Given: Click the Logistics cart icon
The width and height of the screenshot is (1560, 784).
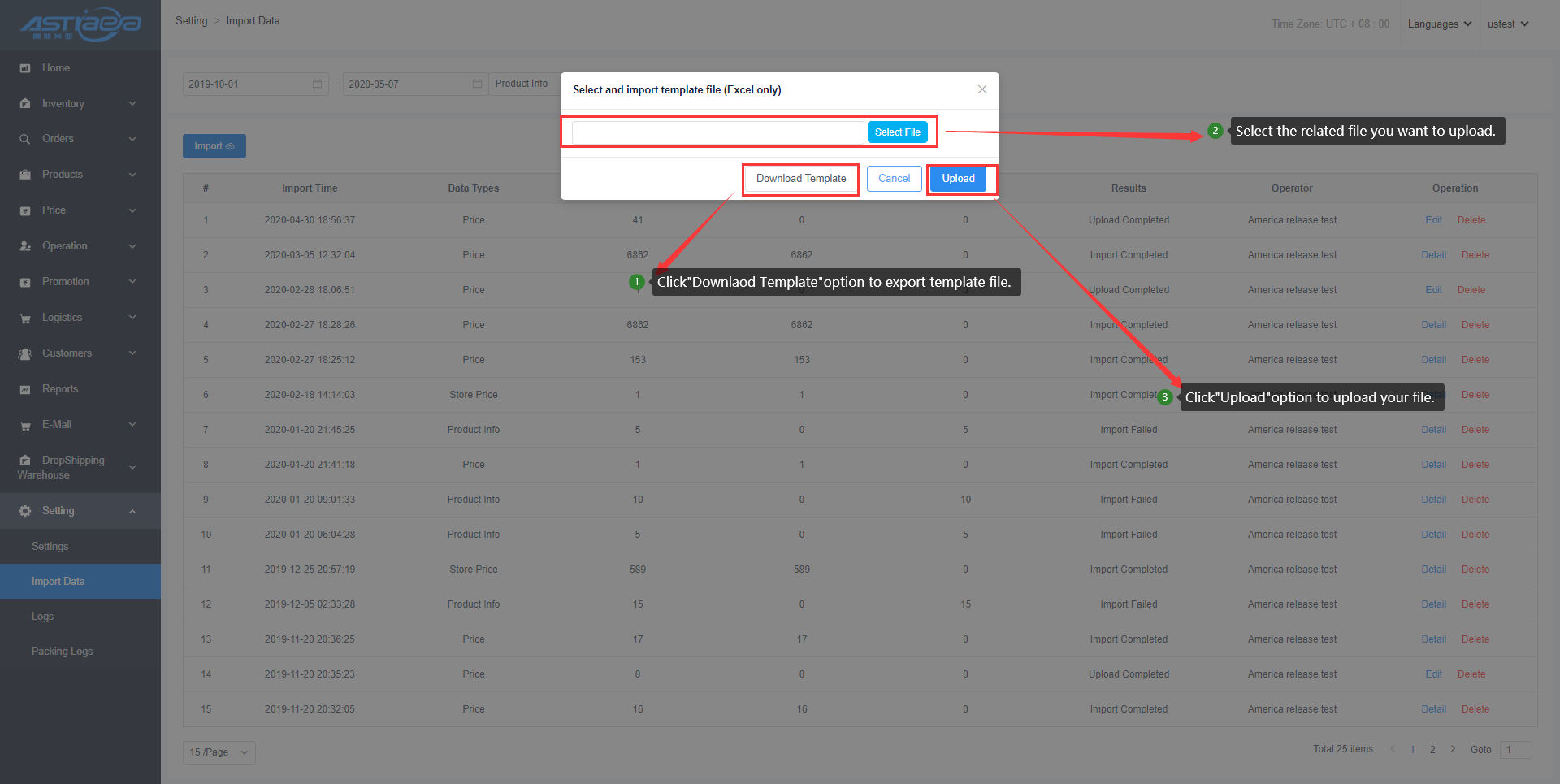Looking at the screenshot, I should [25, 318].
